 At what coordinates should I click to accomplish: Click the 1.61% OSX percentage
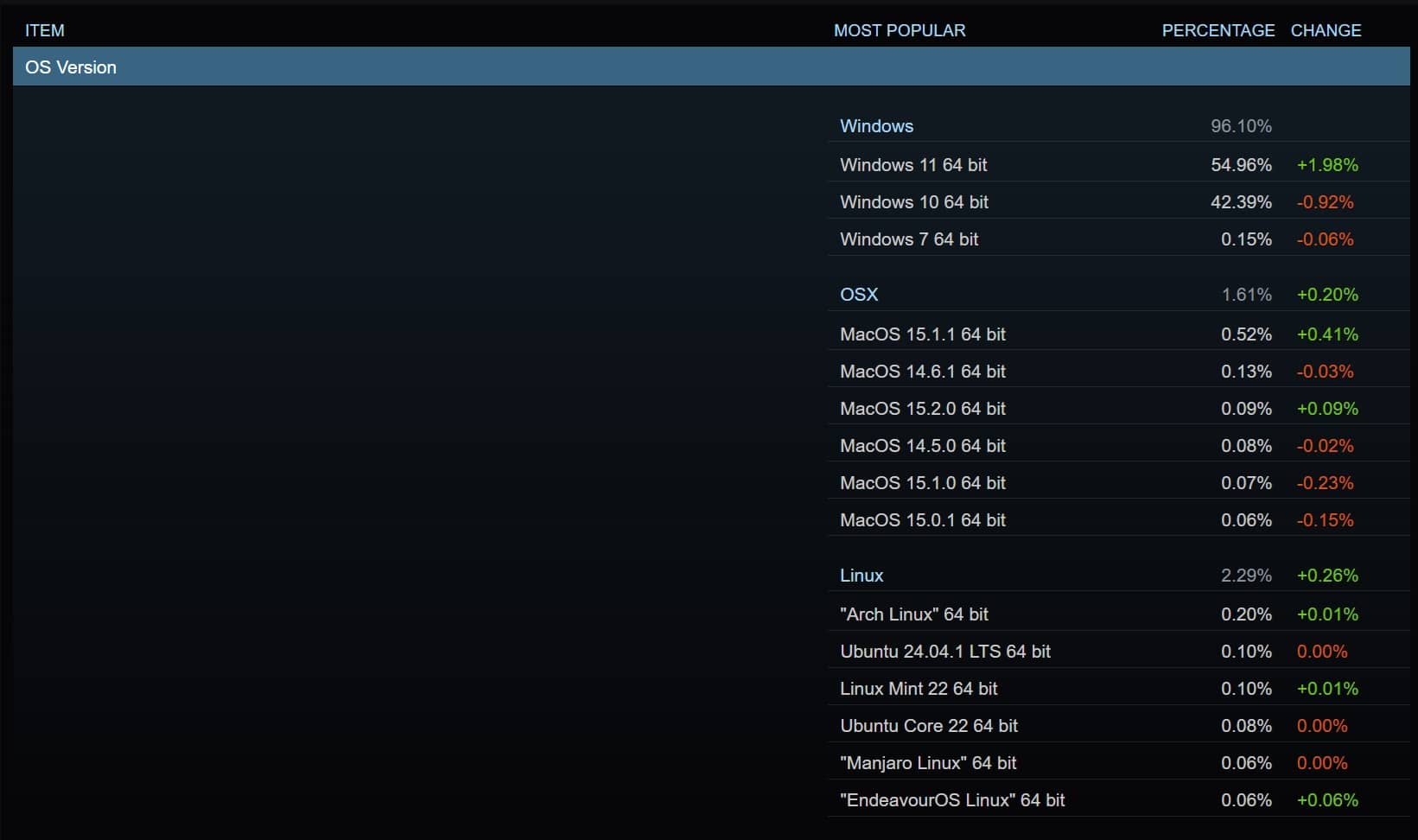click(1246, 295)
